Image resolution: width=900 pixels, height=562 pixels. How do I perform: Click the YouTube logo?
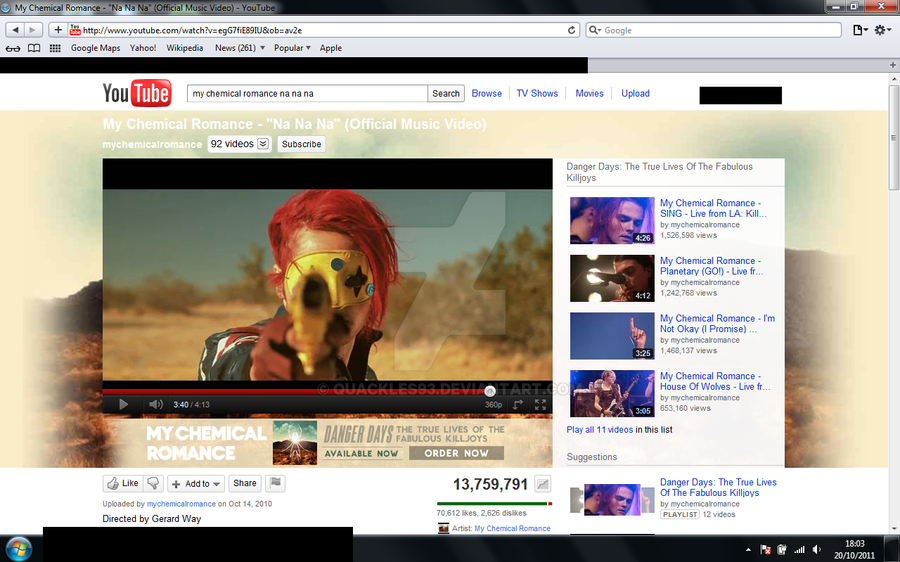(x=137, y=93)
